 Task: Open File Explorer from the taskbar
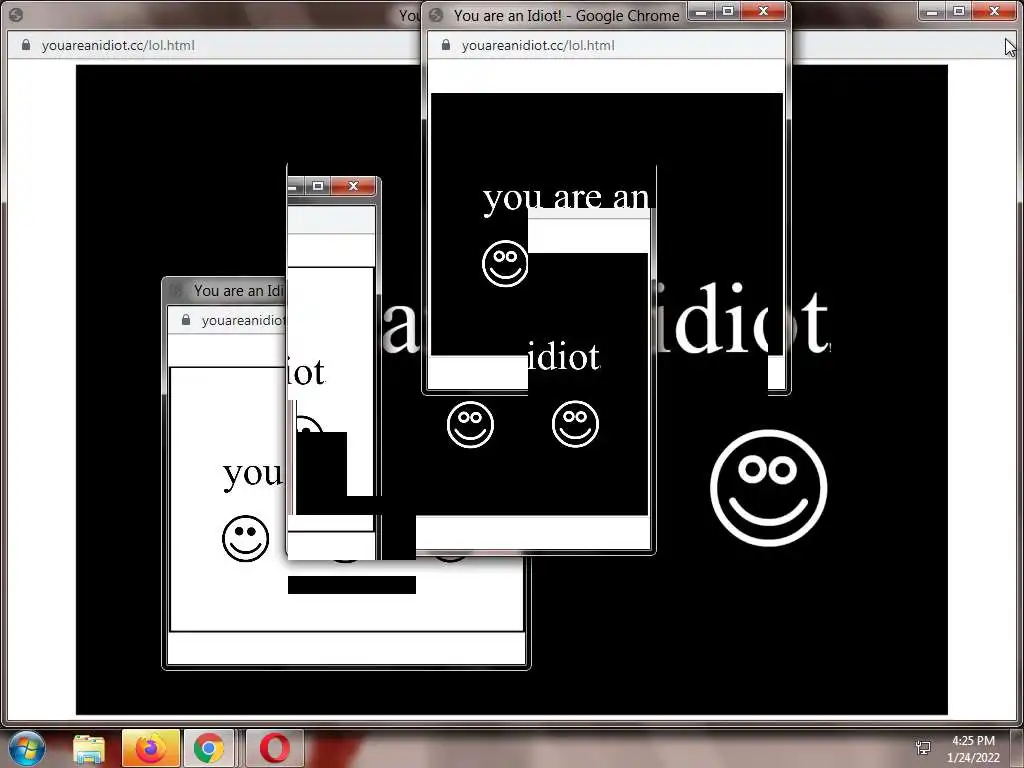(89, 748)
